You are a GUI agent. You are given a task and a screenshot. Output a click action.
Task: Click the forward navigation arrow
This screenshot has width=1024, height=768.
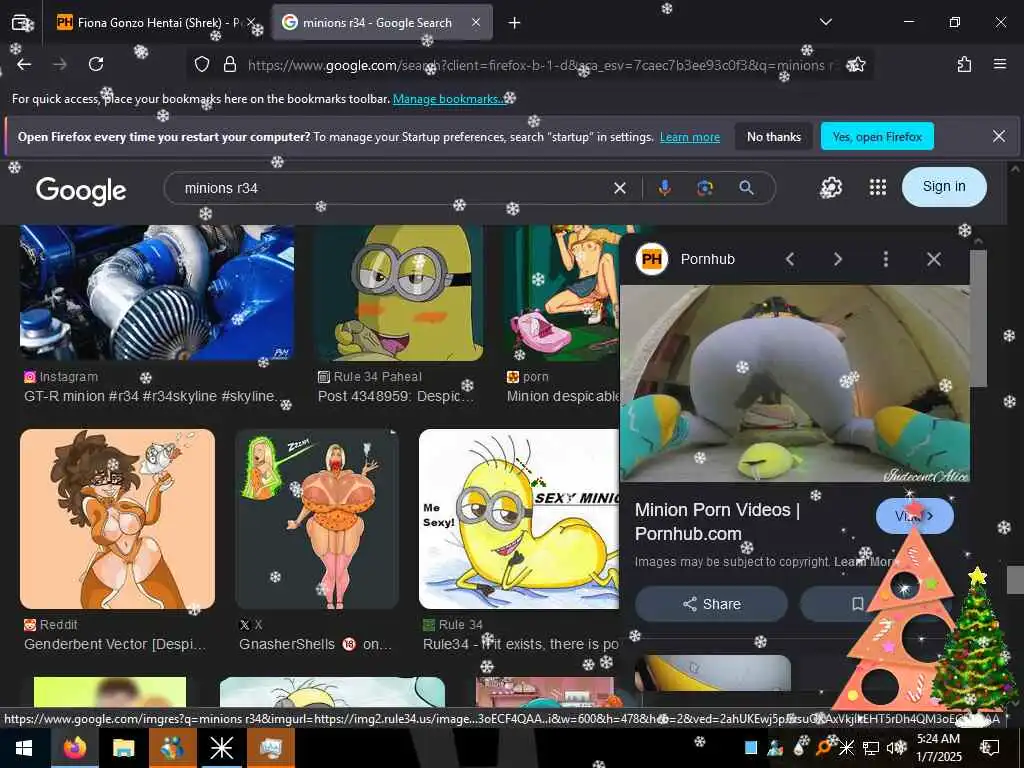point(60,64)
